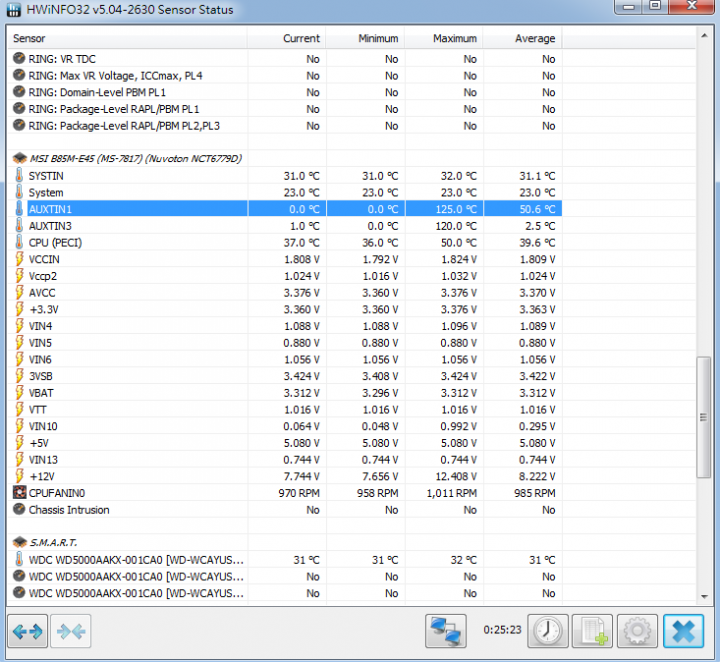720x662 pixels.
Task: Click the collapse columns arrows button
Action: [x=71, y=631]
